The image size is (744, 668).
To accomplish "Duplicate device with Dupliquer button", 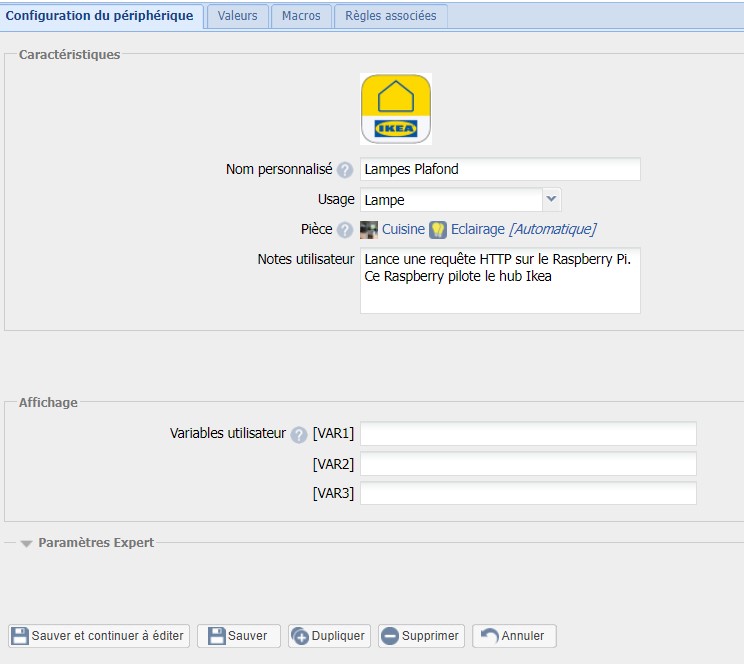I will (329, 636).
